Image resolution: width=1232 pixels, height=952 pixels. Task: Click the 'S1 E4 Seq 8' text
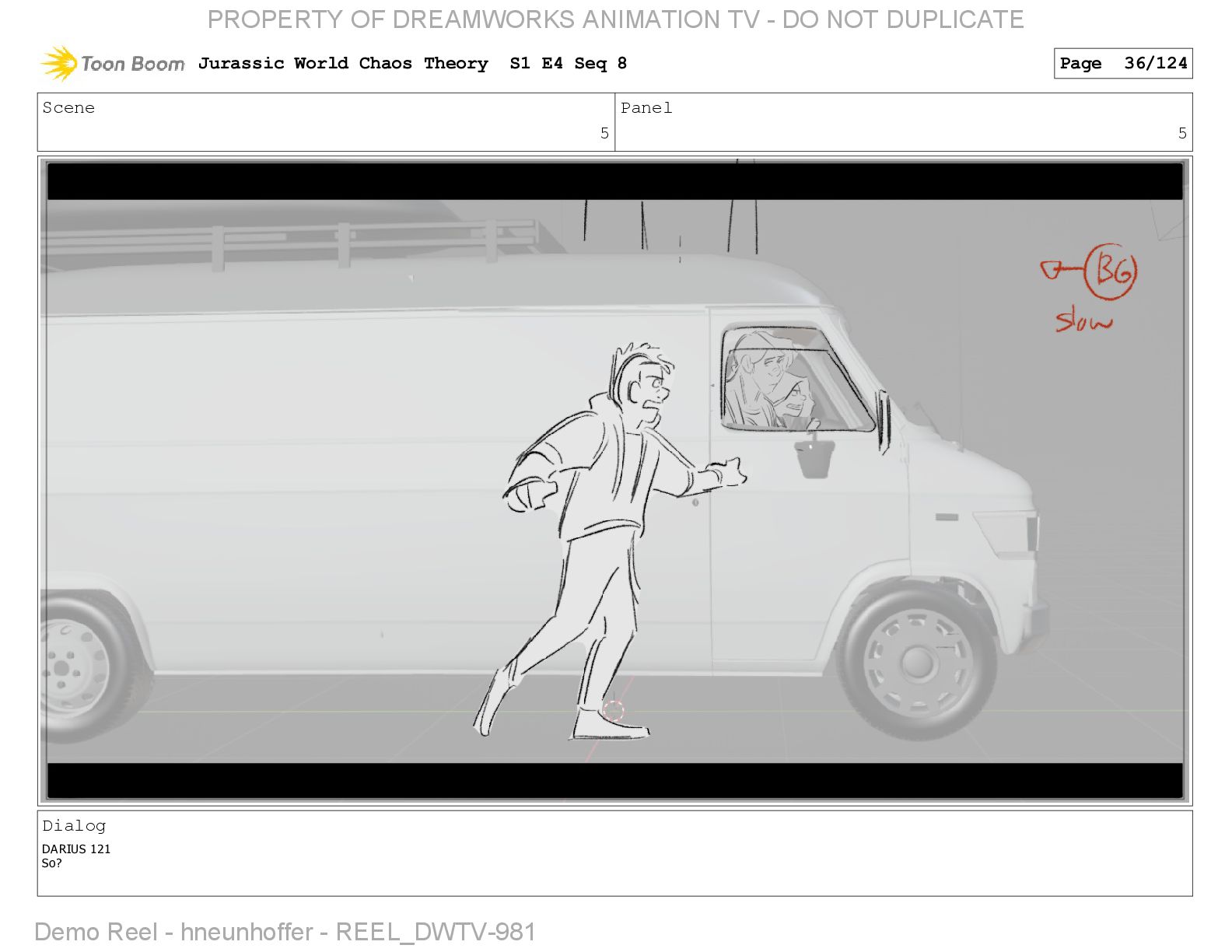(568, 63)
